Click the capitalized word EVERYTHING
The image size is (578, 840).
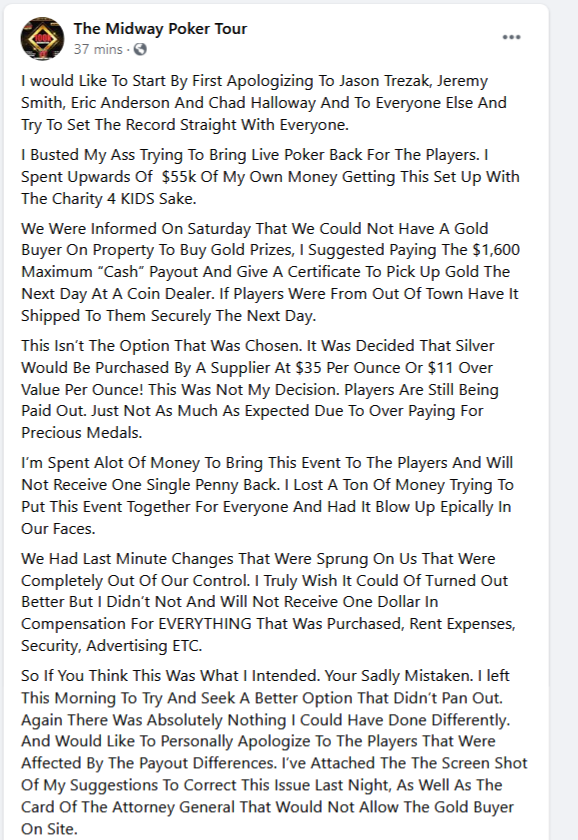tap(205, 624)
